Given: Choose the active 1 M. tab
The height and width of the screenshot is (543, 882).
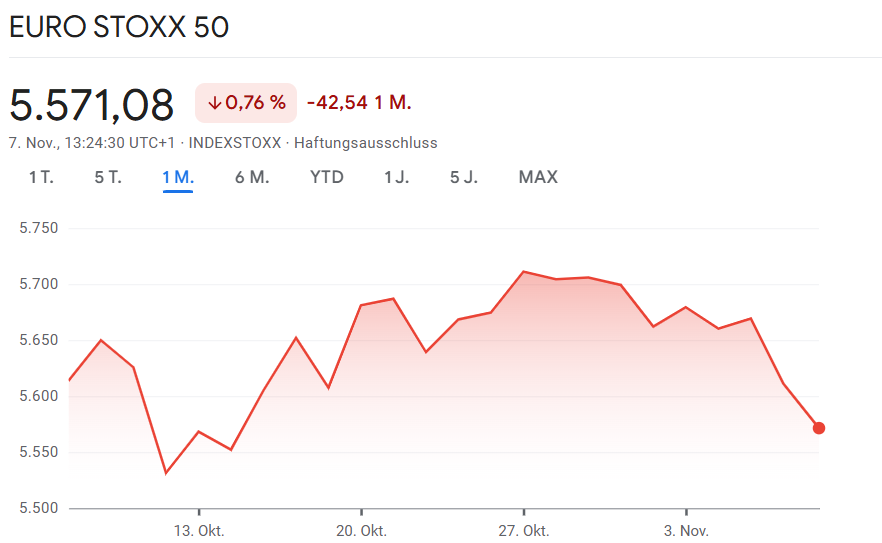Looking at the screenshot, I should click(178, 177).
